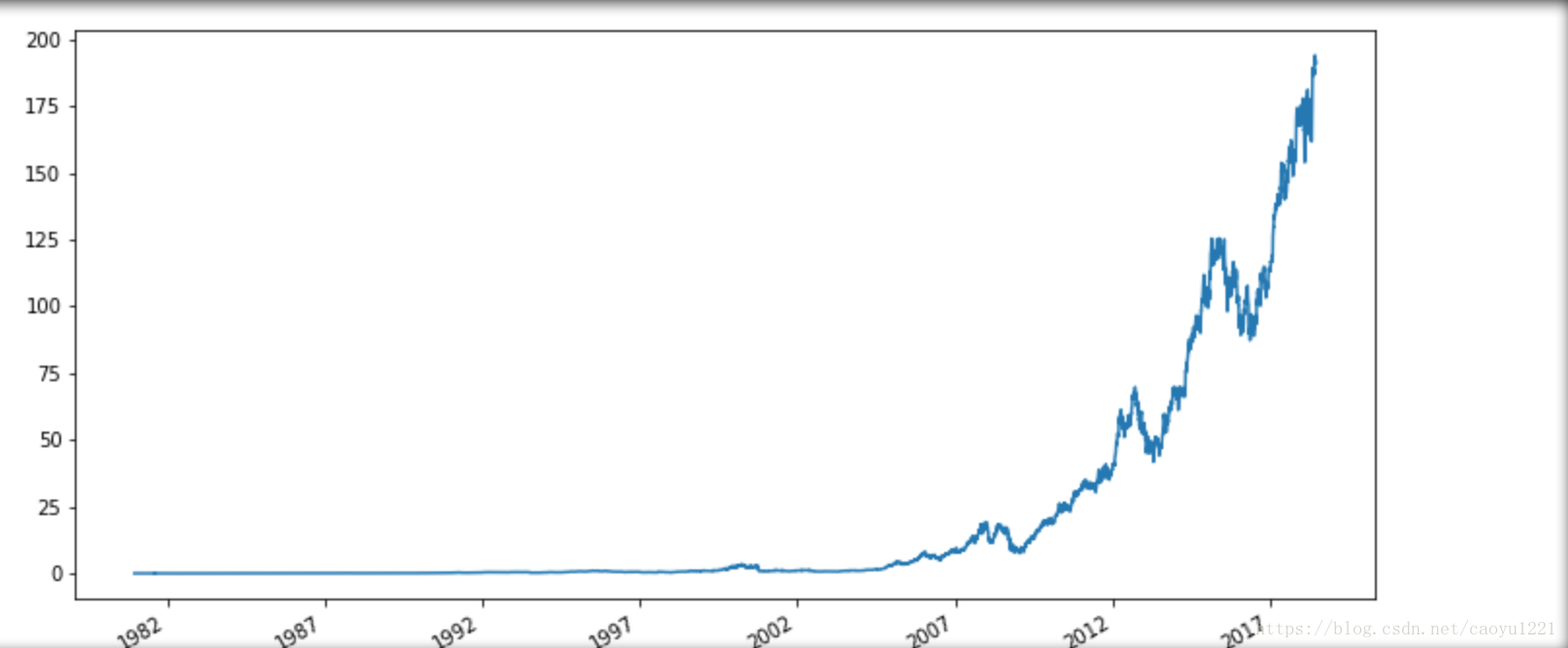The height and width of the screenshot is (648, 1568).
Task: Click the y-axis label 175
Action: click(x=43, y=107)
